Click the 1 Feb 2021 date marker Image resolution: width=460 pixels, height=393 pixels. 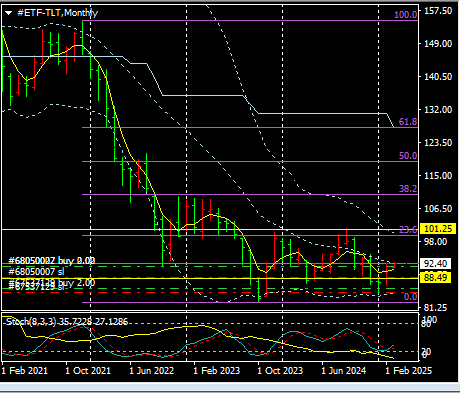tap(25, 371)
